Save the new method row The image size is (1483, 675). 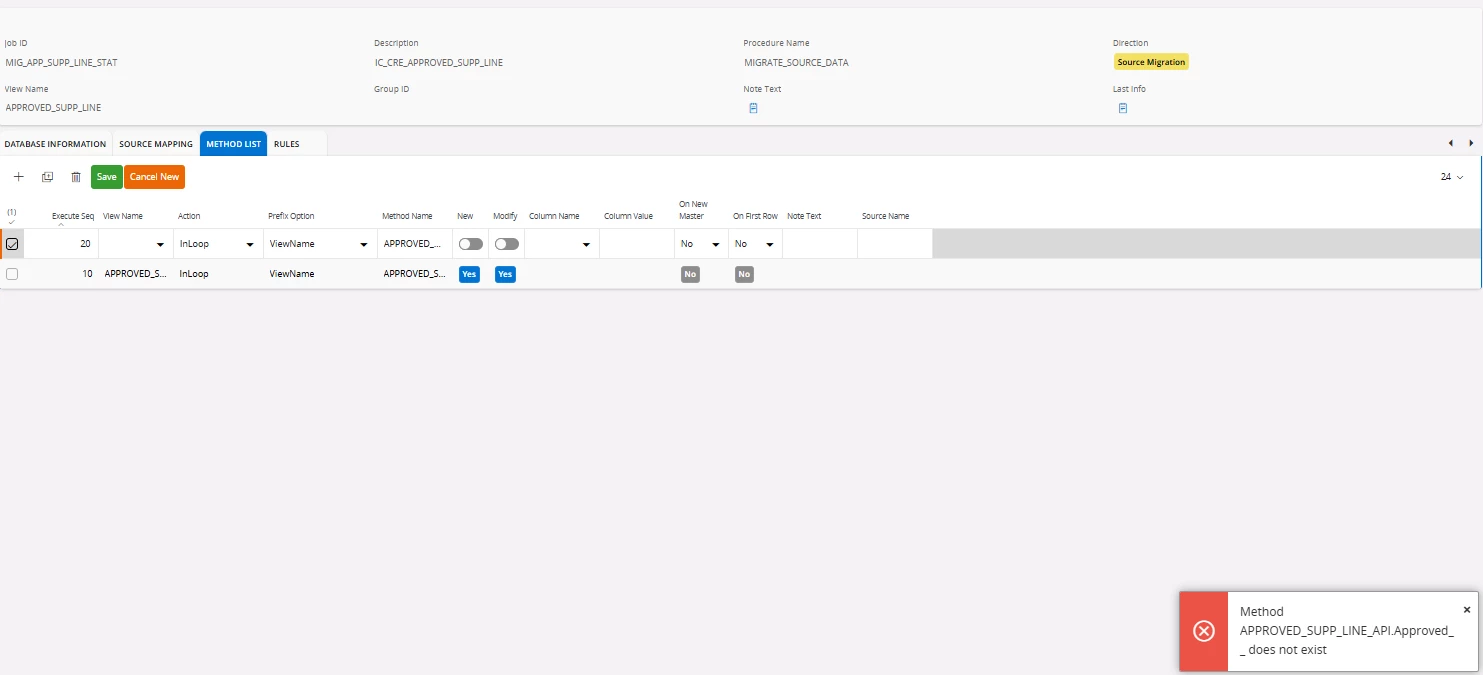[107, 177]
